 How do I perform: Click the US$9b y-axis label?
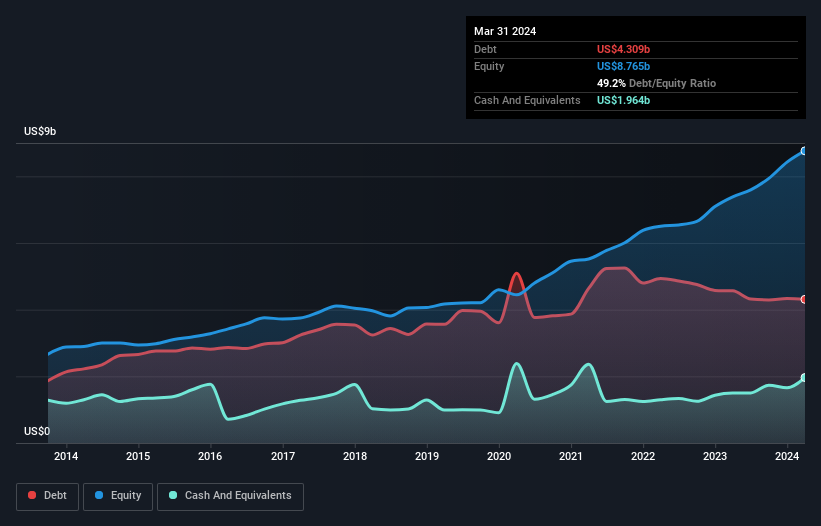click(40, 131)
